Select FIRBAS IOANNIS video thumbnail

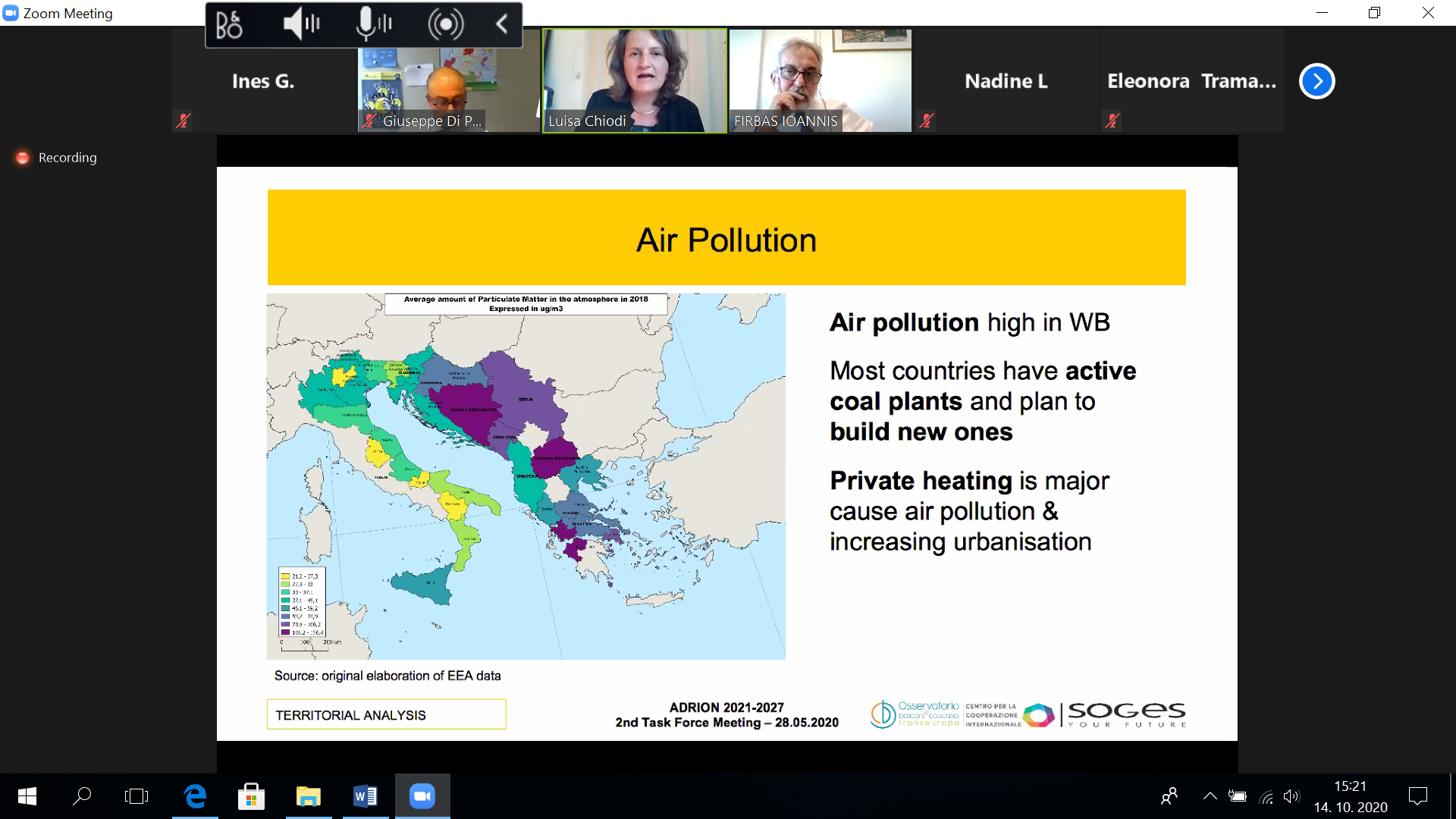(x=820, y=80)
